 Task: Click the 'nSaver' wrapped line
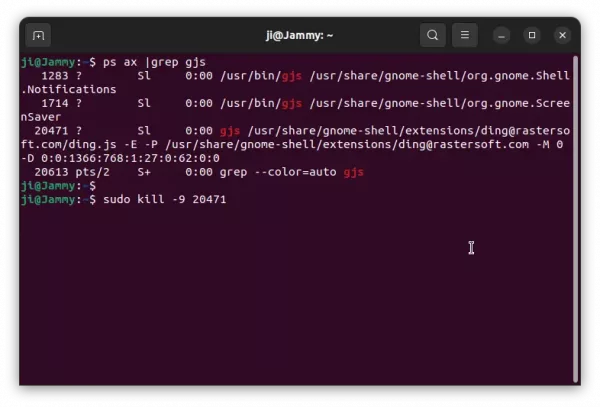41,117
